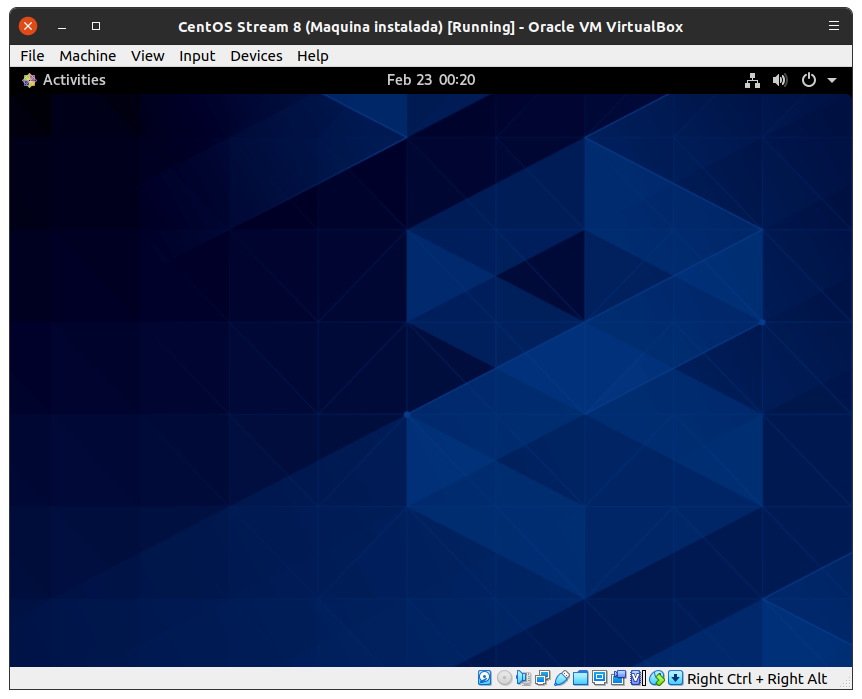Click the Activities button in GNOME
The image size is (862, 699).
pyautogui.click(x=64, y=80)
